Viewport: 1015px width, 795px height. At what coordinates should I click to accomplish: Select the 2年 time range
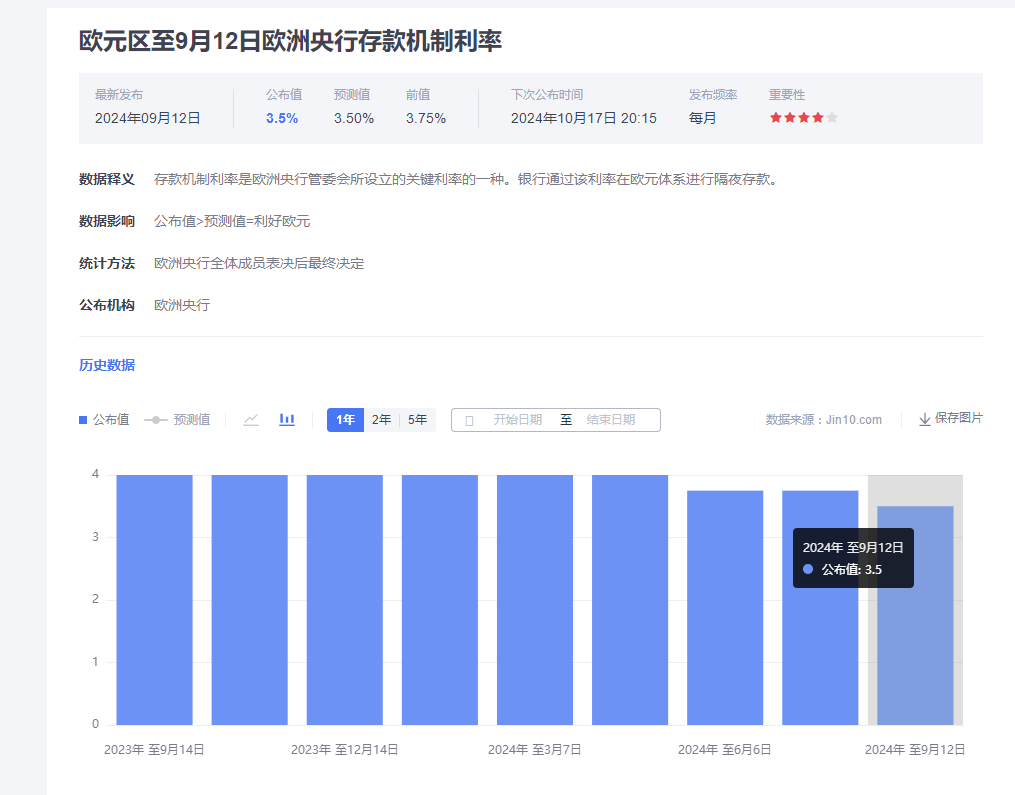click(381, 420)
